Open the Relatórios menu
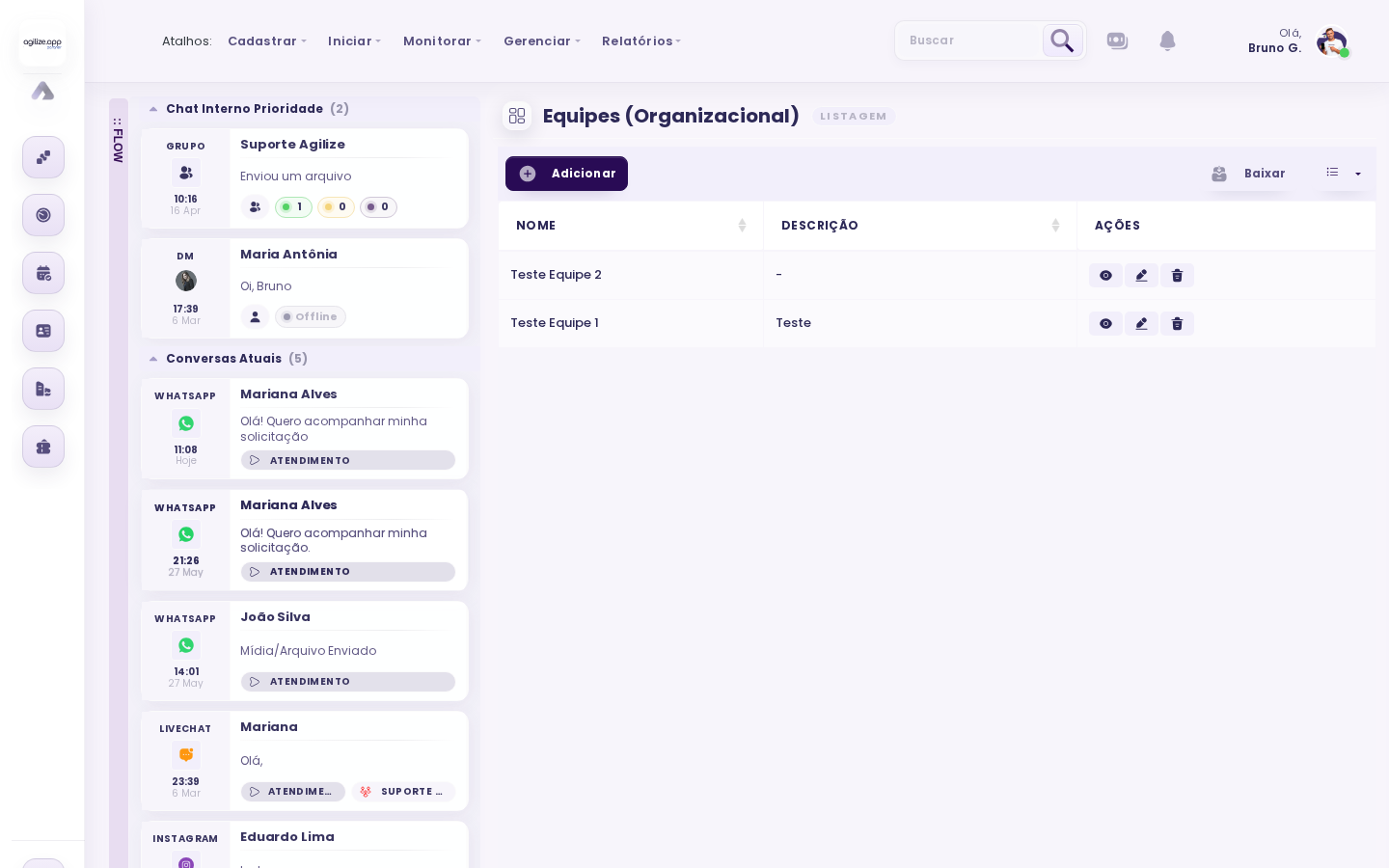The height and width of the screenshot is (868, 1389). (x=641, y=41)
